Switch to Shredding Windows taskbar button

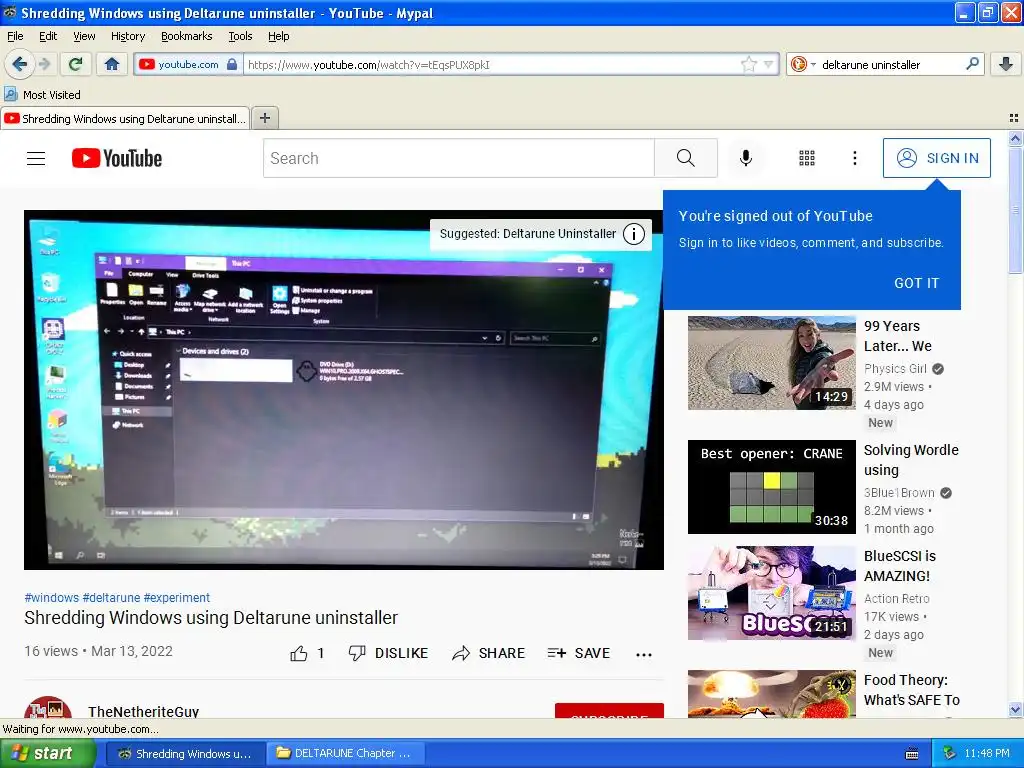(x=184, y=753)
